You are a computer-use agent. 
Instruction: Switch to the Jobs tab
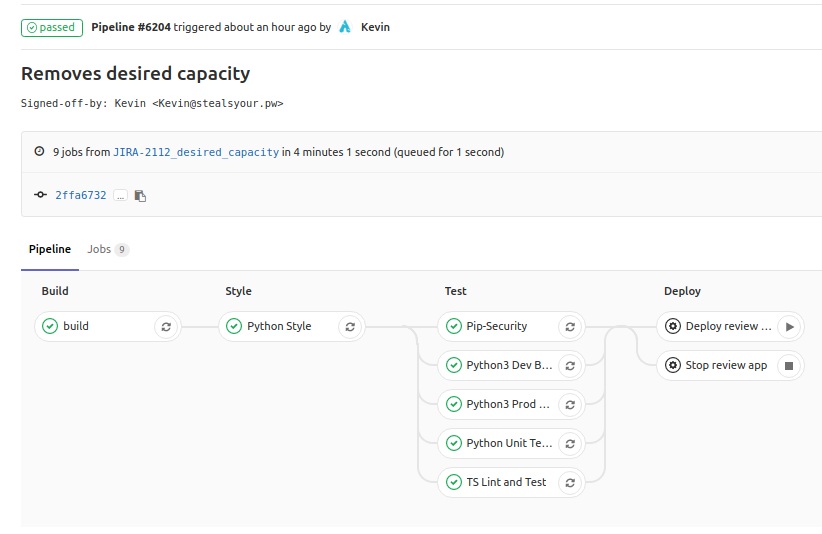click(x=108, y=249)
